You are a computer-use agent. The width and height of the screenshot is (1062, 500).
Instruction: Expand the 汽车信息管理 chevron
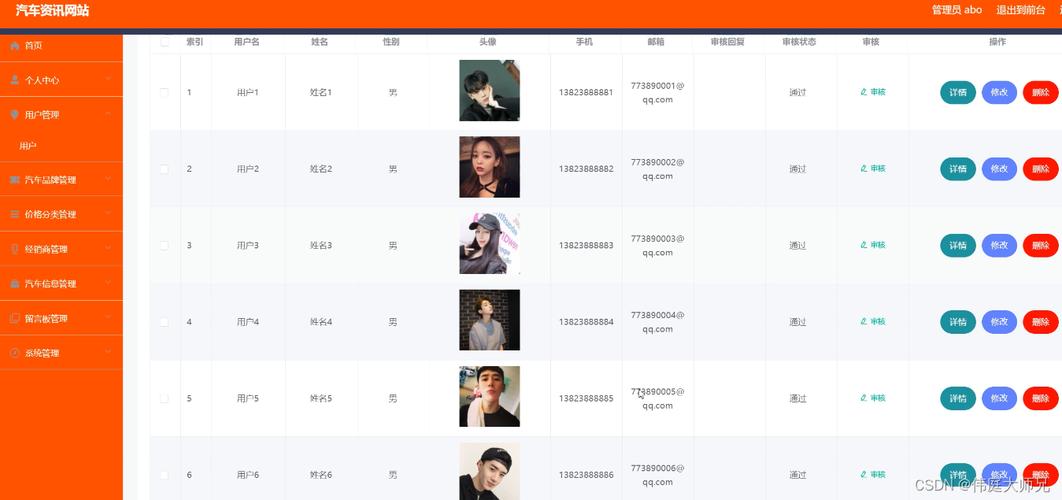pyautogui.click(x=108, y=283)
